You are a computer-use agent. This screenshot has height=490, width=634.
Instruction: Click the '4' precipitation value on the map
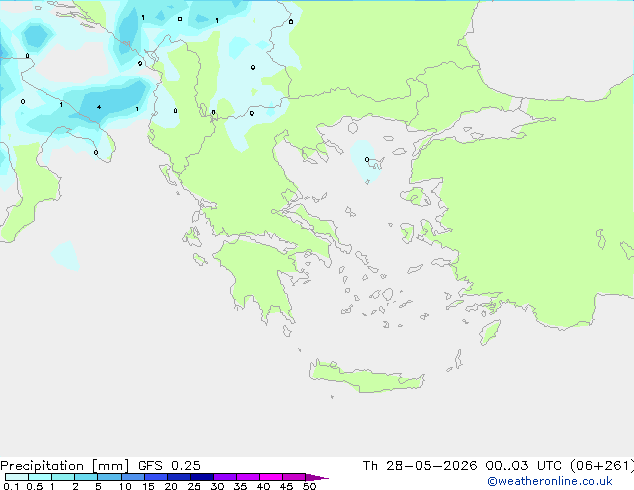99,107
